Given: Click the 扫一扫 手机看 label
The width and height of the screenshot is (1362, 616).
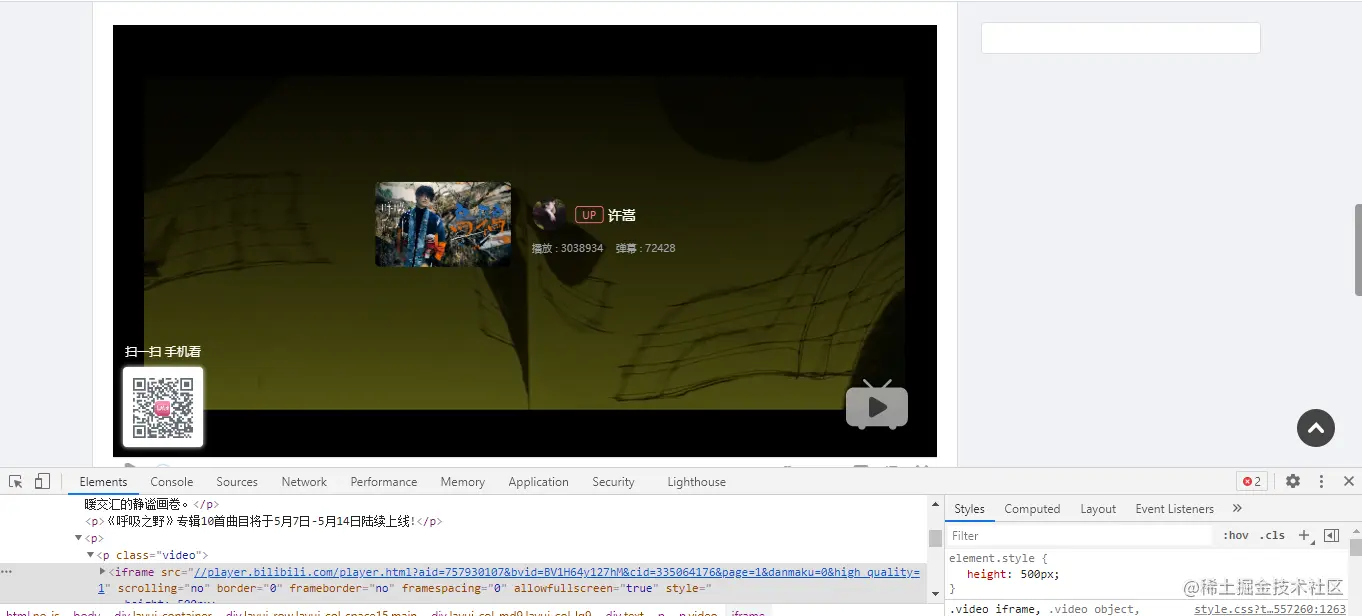Looking at the screenshot, I should [x=163, y=352].
